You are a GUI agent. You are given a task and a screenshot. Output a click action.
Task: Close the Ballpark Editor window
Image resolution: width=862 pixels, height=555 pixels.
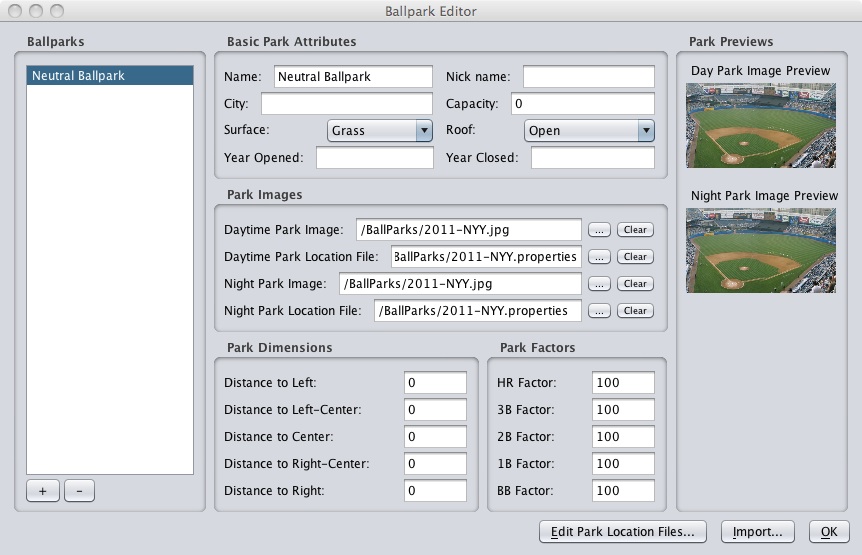(x=15, y=10)
